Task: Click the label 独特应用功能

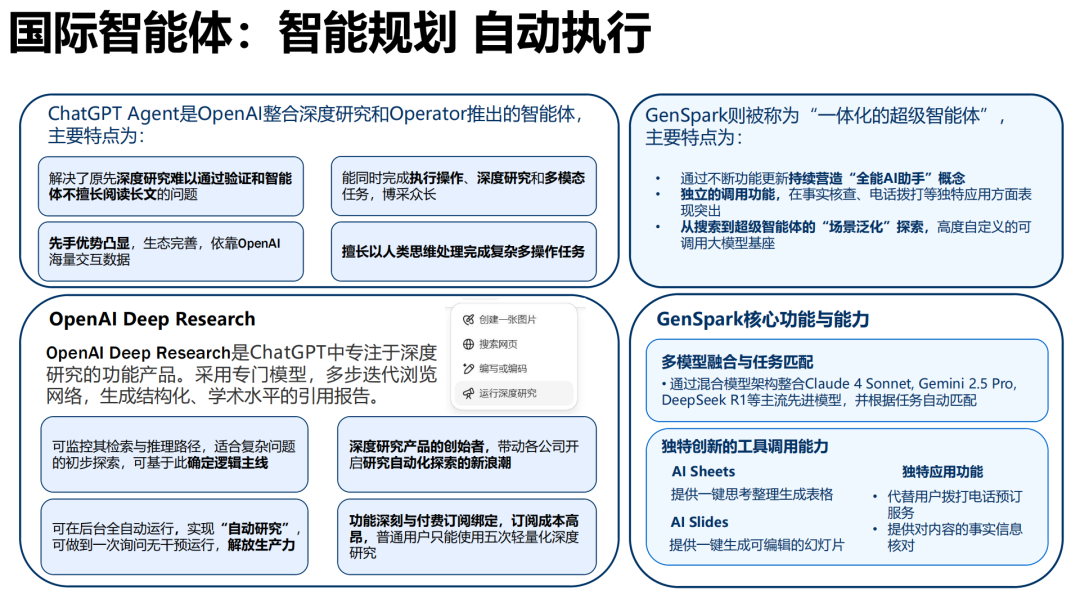Action: [942, 472]
